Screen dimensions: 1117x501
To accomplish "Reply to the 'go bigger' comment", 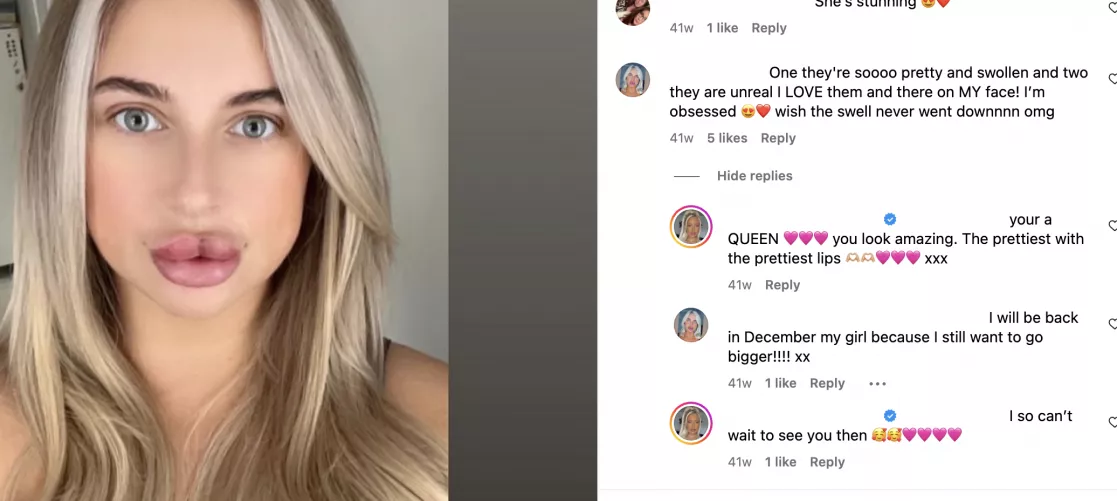I will pyautogui.click(x=827, y=383).
